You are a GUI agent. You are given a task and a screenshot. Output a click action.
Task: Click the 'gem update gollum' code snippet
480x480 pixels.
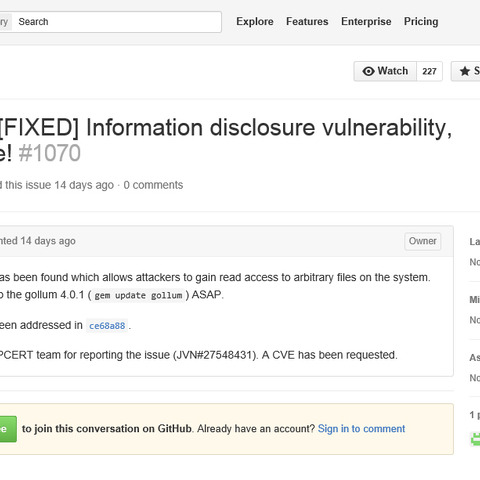point(138,295)
